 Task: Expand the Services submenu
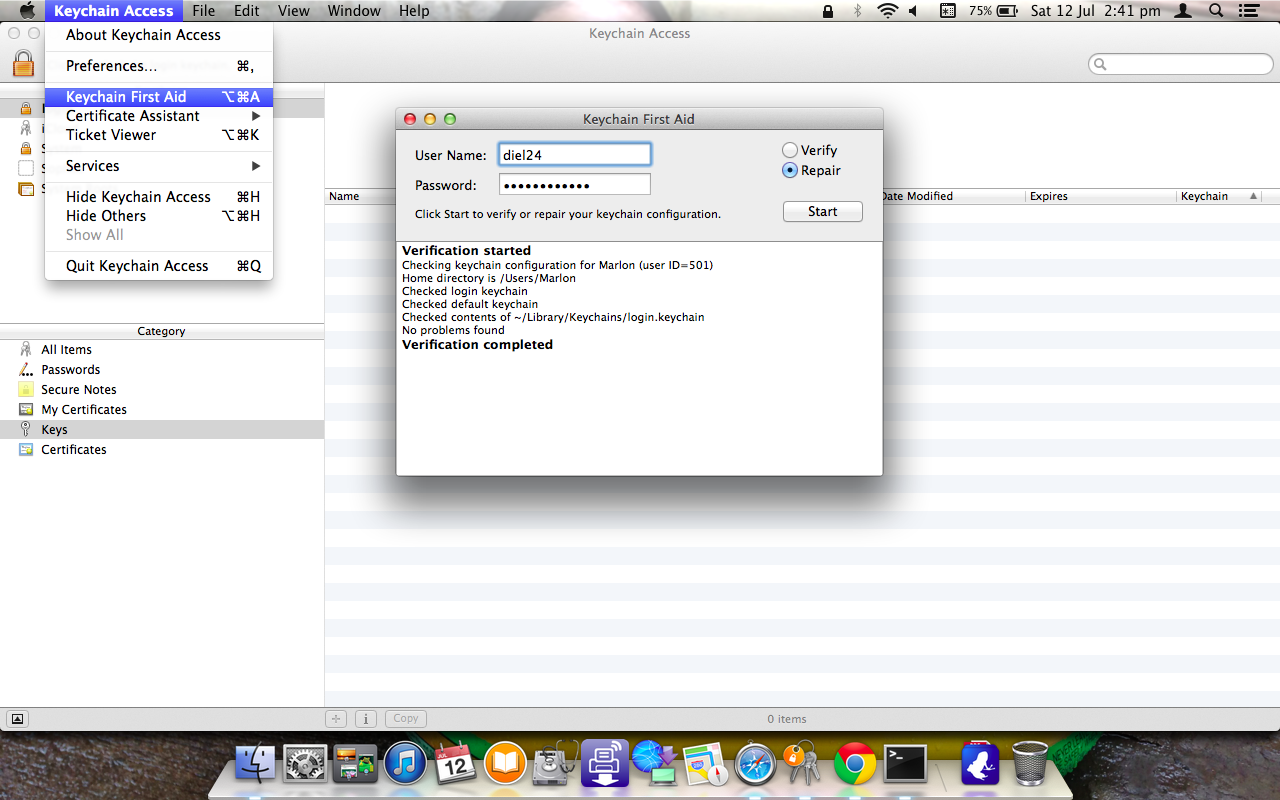click(x=256, y=166)
